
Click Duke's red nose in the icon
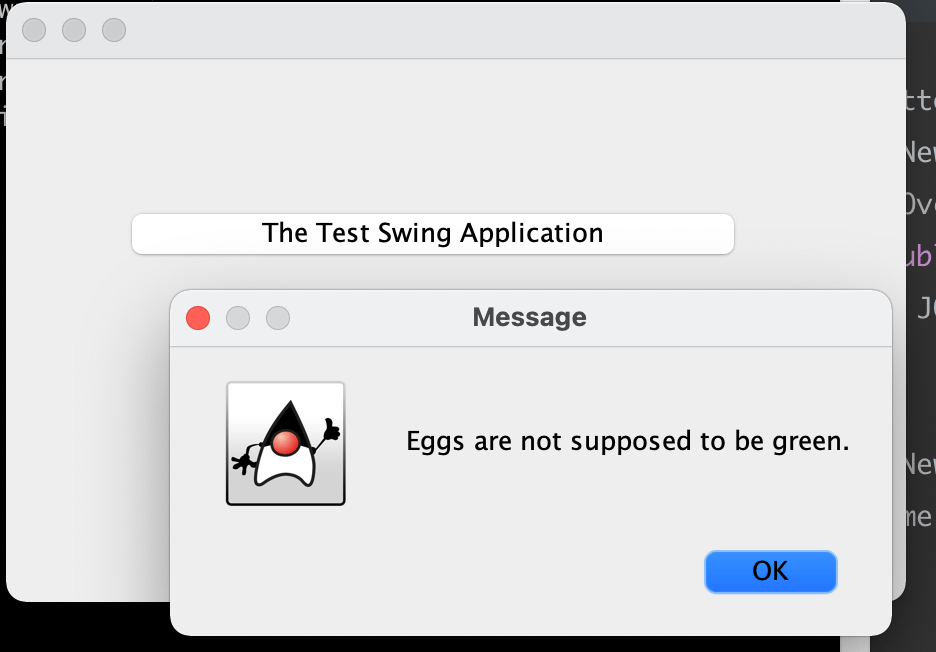[285, 442]
